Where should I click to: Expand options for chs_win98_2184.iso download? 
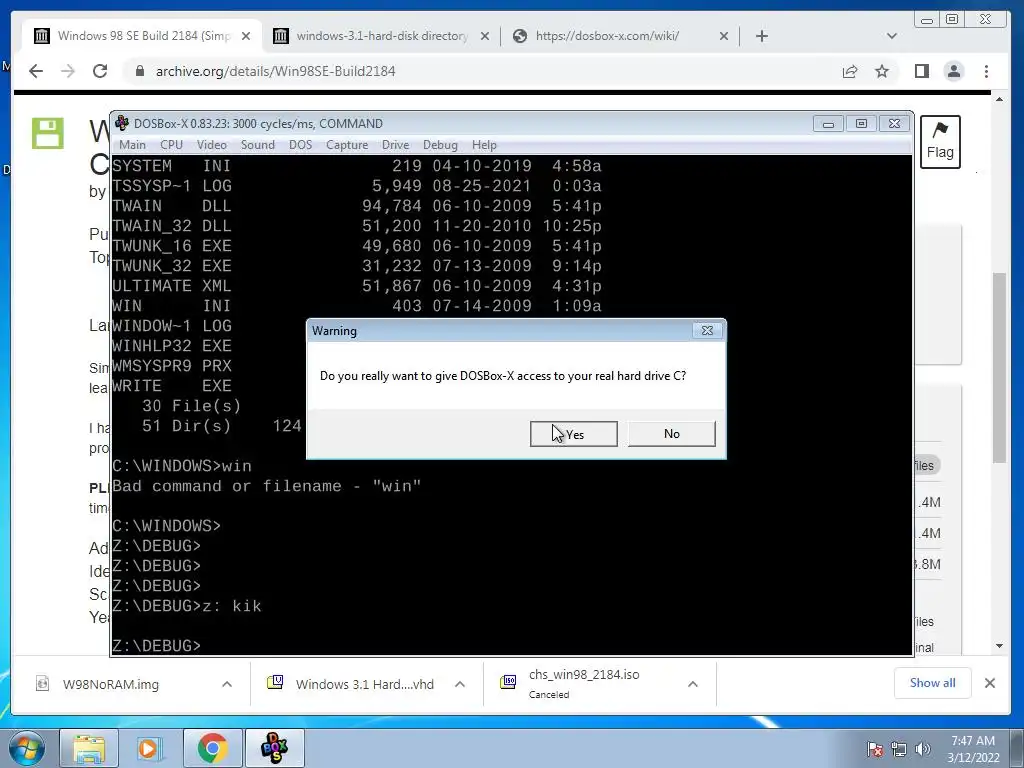tap(693, 684)
